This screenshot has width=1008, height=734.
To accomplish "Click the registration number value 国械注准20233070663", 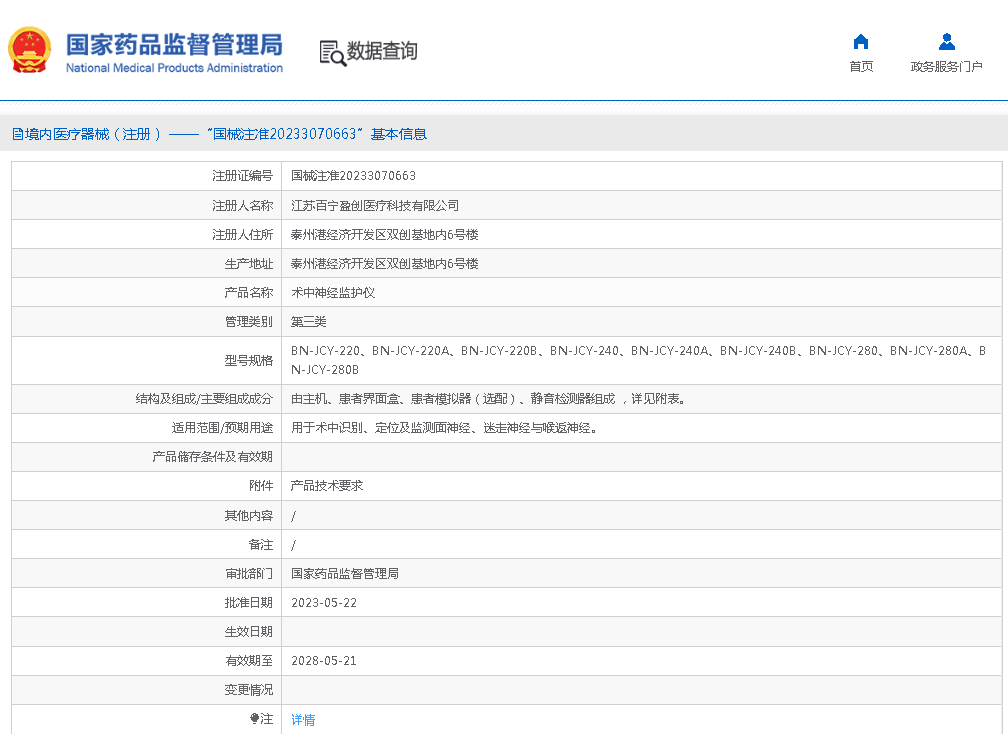I will (353, 176).
